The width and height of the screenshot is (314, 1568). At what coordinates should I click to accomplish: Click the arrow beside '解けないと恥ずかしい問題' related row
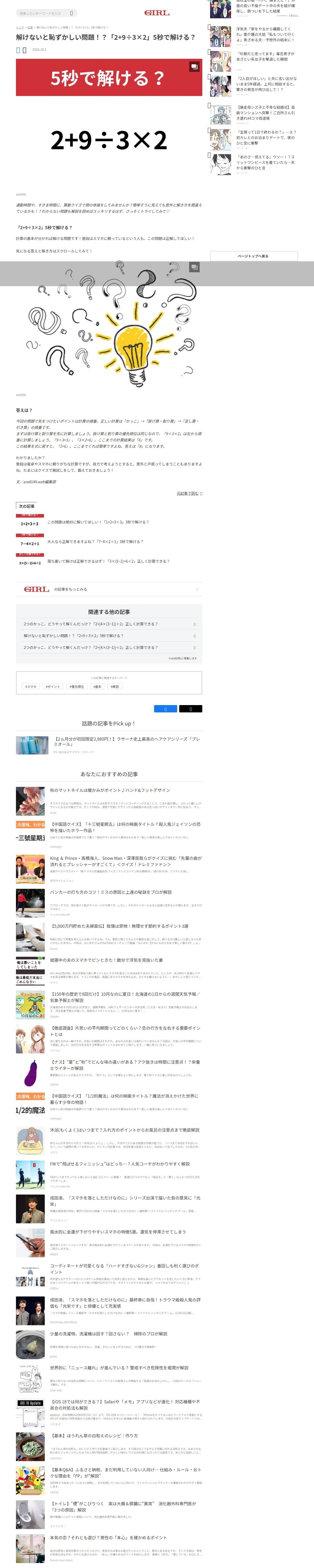(194, 636)
